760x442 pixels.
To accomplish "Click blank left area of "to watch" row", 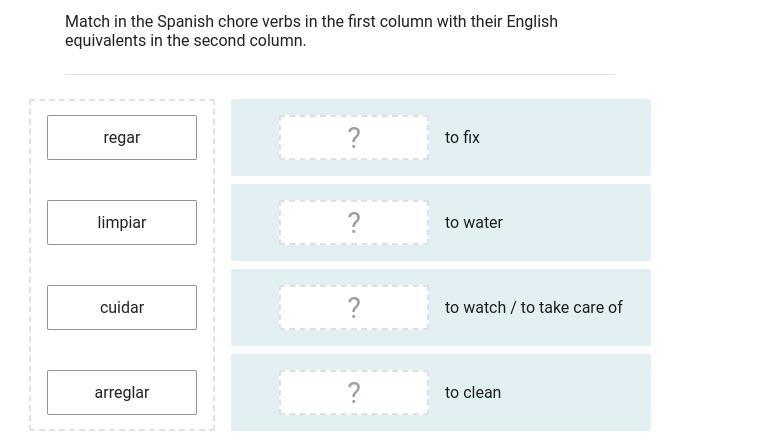I will pos(255,307).
